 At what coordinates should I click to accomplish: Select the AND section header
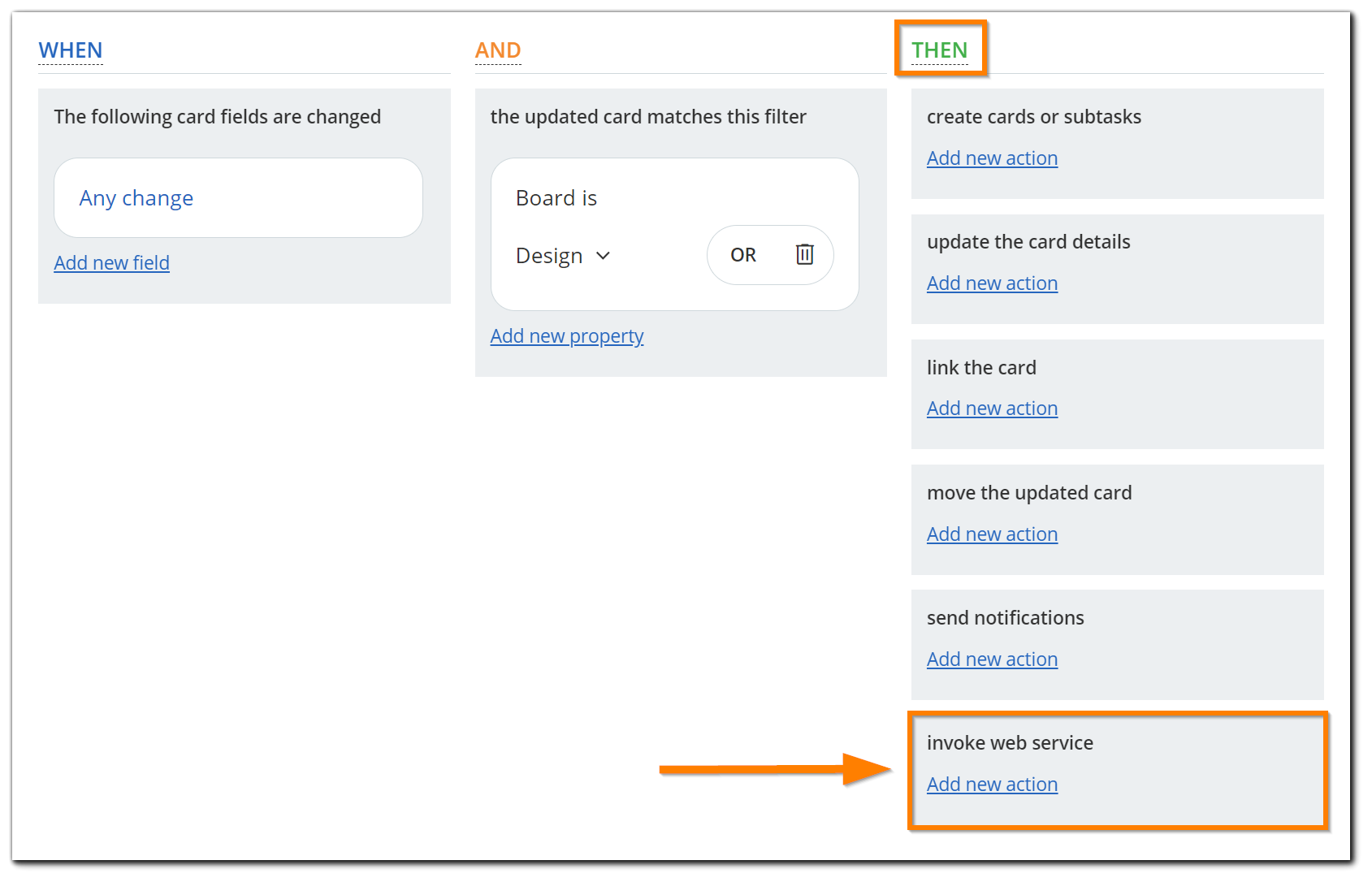click(497, 50)
